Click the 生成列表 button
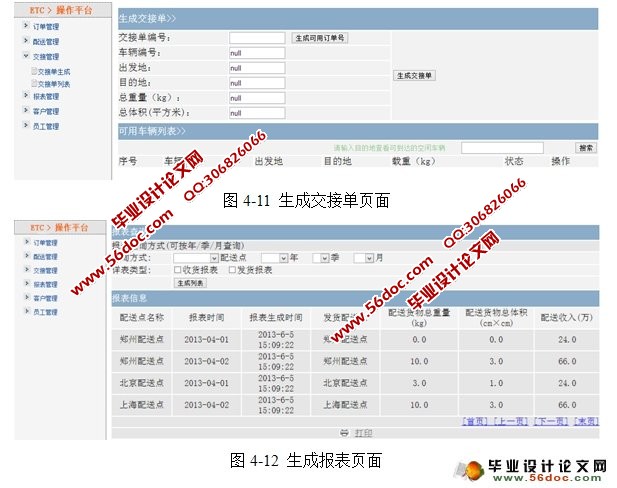This screenshot has width=617, height=488. 190,283
